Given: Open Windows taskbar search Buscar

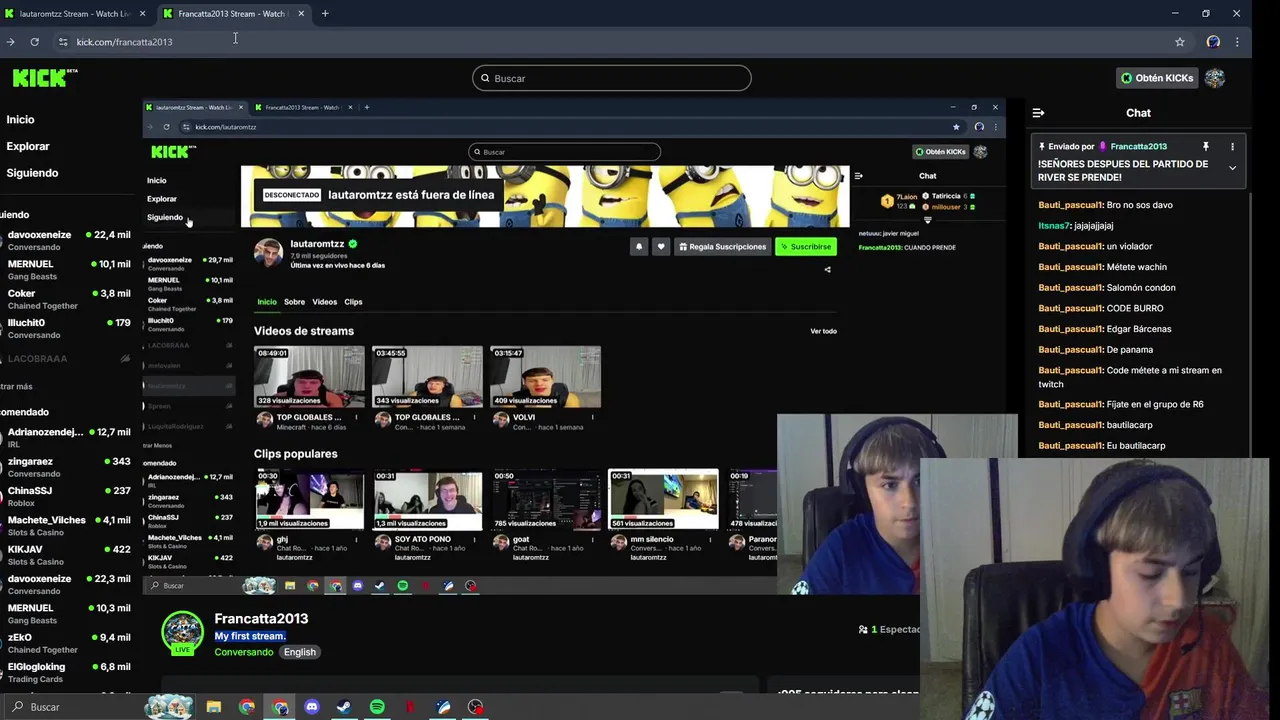Looking at the screenshot, I should pyautogui.click(x=72, y=707).
